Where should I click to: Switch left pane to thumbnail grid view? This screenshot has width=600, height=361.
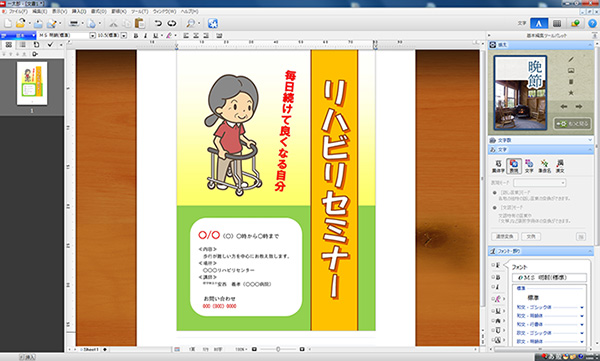pos(8,45)
